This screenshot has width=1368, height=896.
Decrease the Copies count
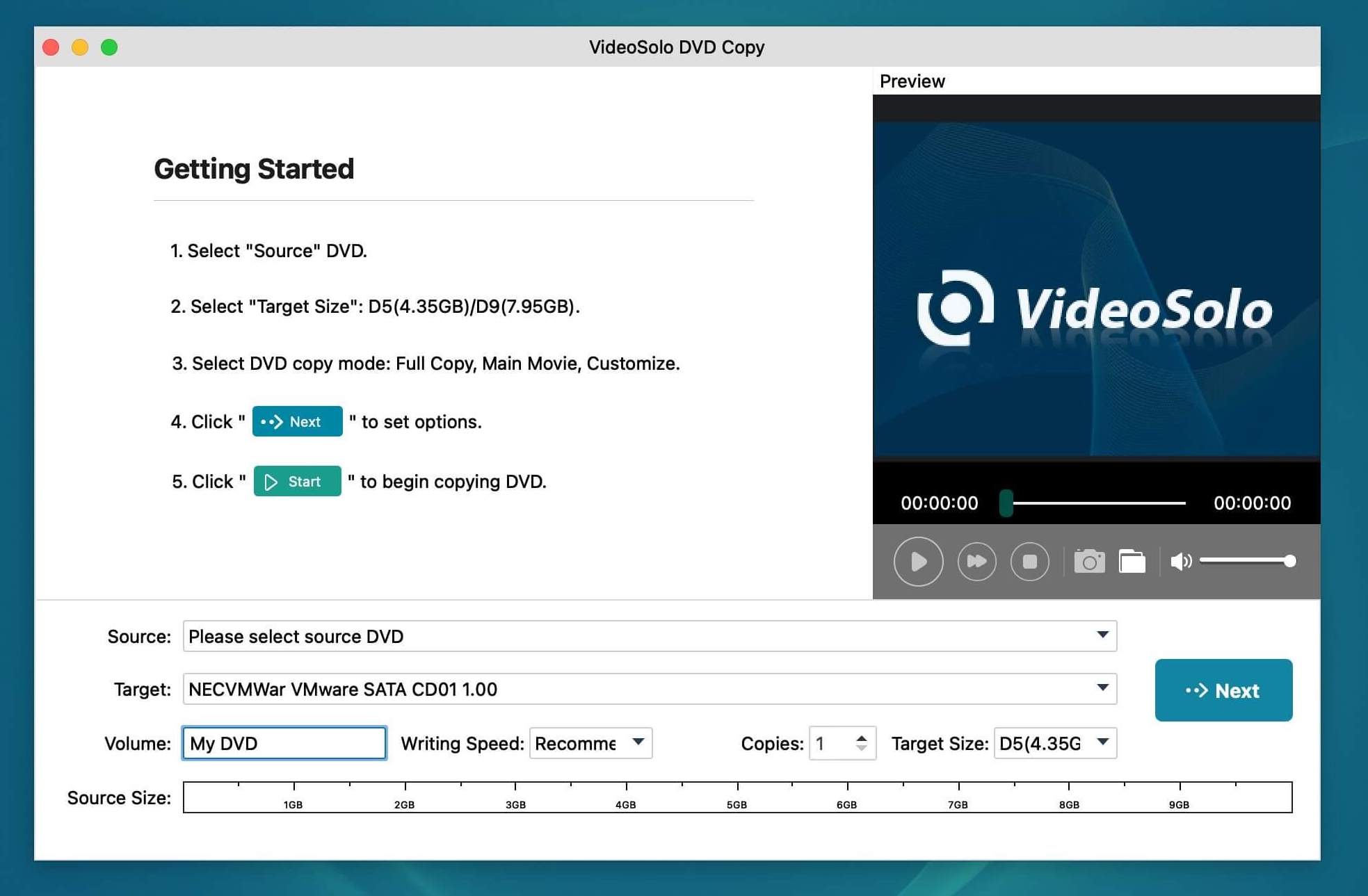pyautogui.click(x=861, y=749)
